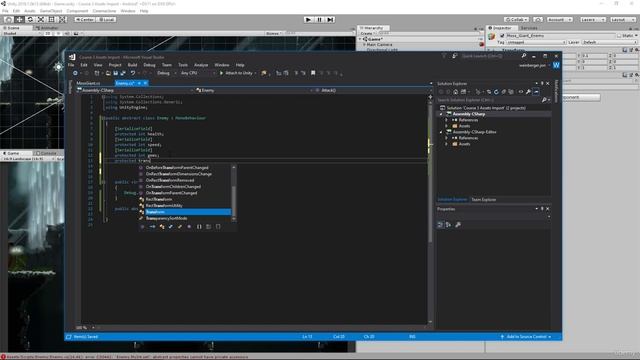Click the Save icon in Visual Studio toolbar
640x360 pixels.
(x=116, y=73)
